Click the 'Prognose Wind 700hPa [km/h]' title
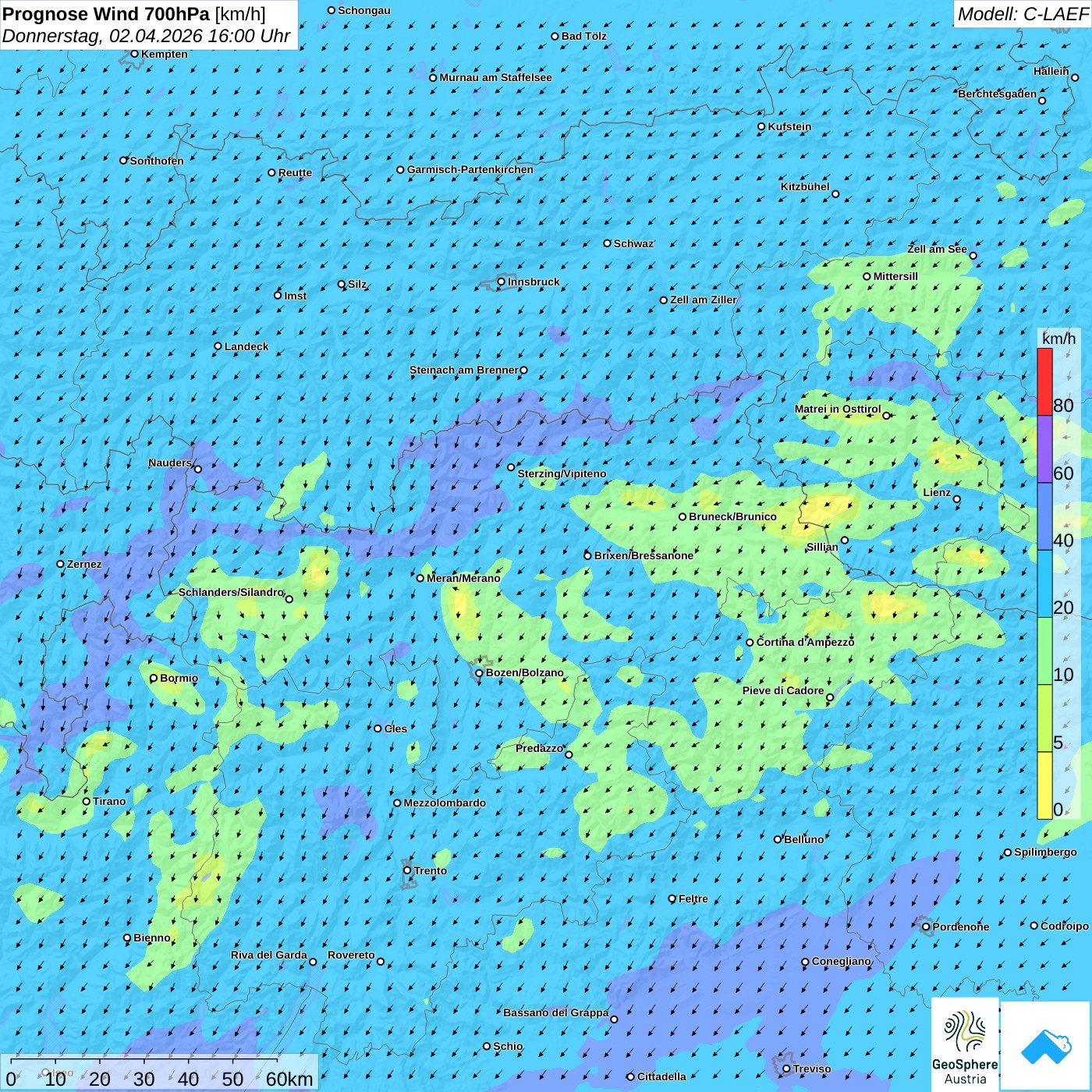Screen dimensions: 1092x1092 pos(134,14)
